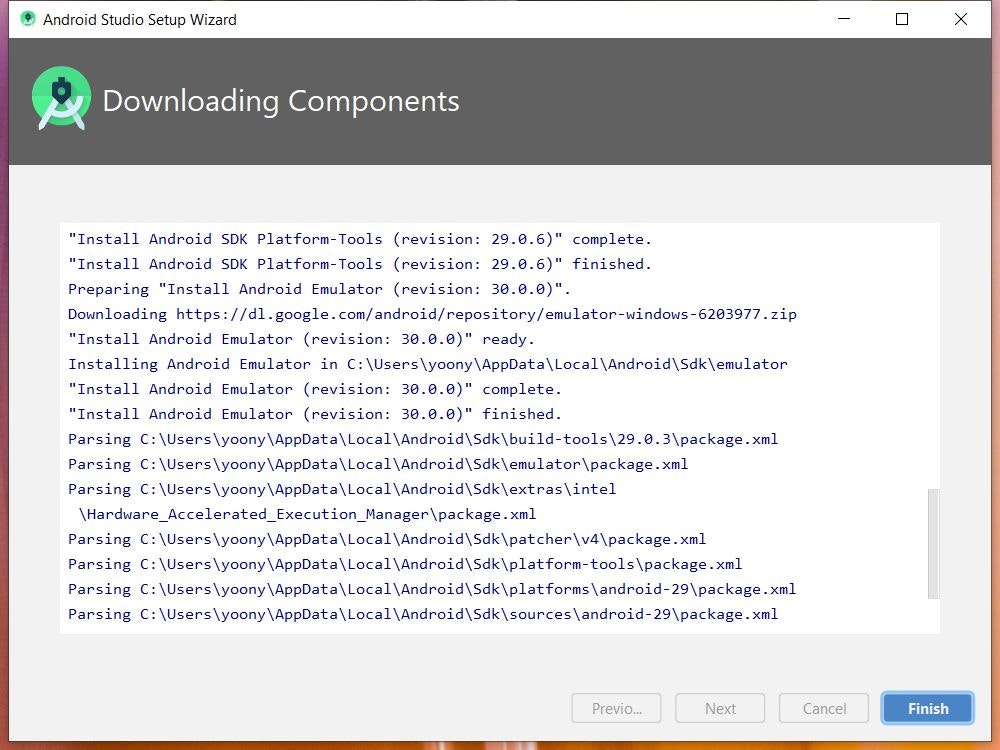This screenshot has width=1000, height=750.
Task: Click the Previous button
Action: [x=617, y=709]
